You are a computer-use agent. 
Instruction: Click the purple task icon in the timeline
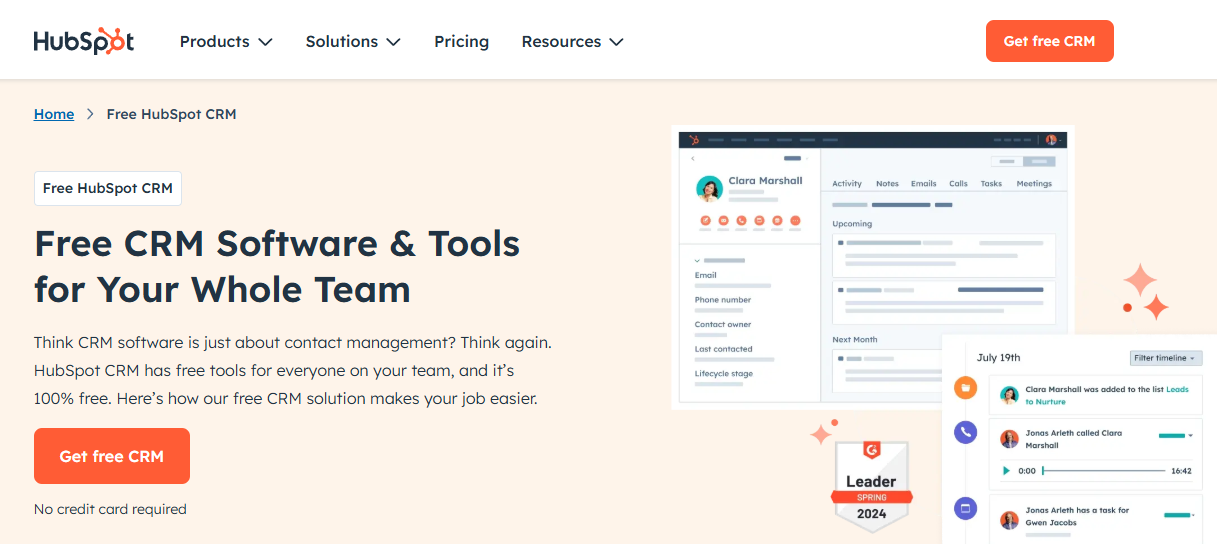pyautogui.click(x=965, y=508)
